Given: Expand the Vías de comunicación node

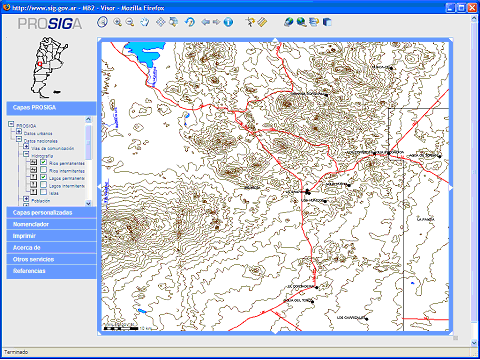Looking at the screenshot, I should [26, 146].
